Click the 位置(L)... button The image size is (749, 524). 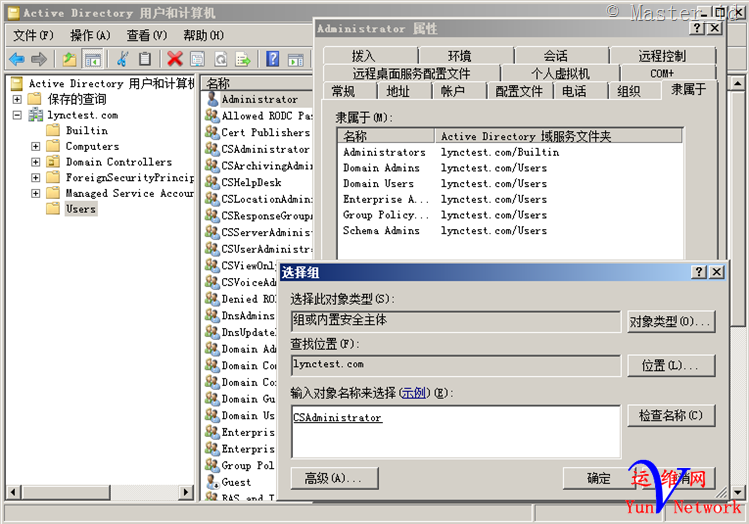pos(671,365)
